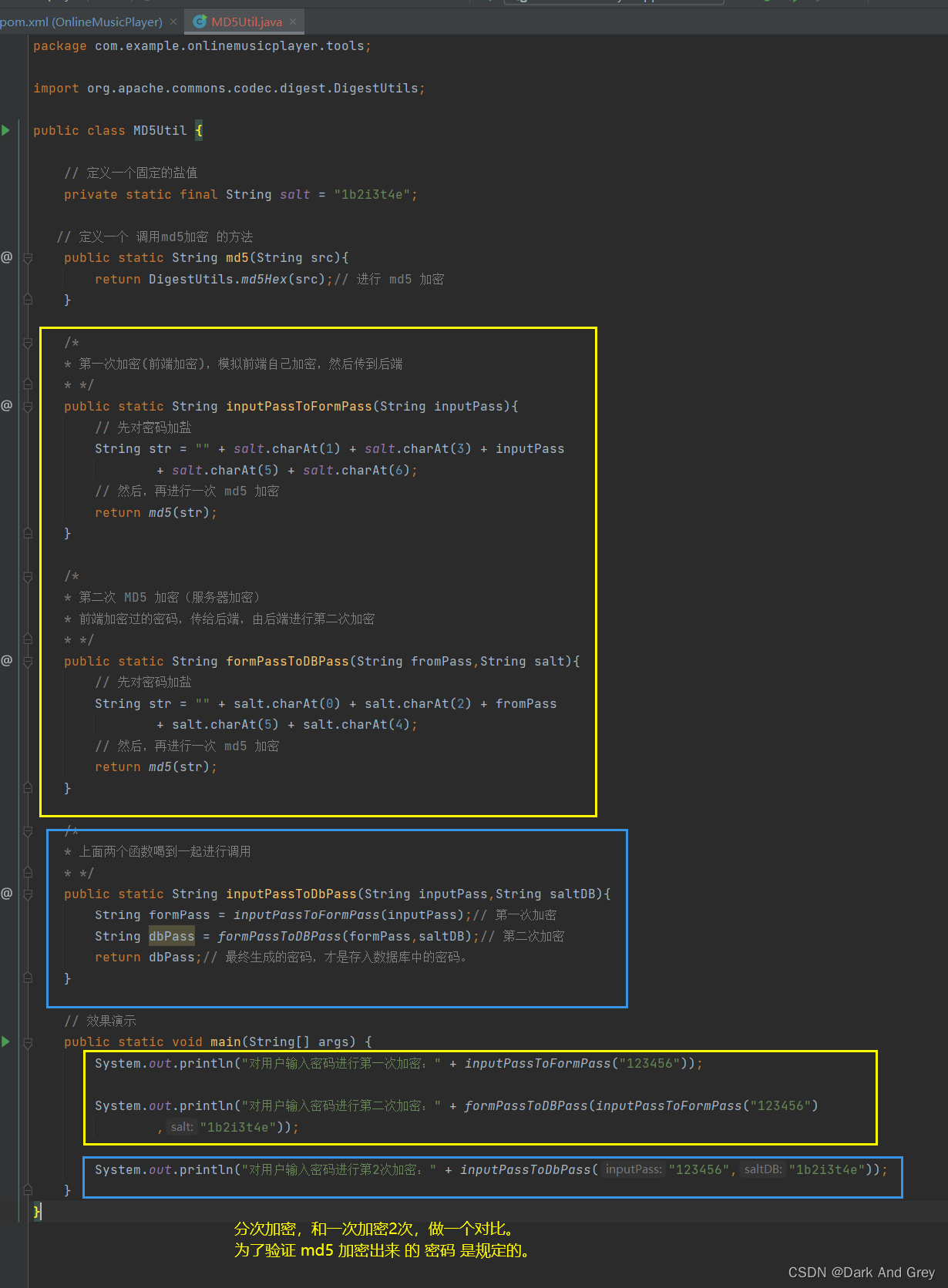Image resolution: width=948 pixels, height=1288 pixels.
Task: Collapse the inputPassToFormPass method body
Action: pyautogui.click(x=28, y=407)
